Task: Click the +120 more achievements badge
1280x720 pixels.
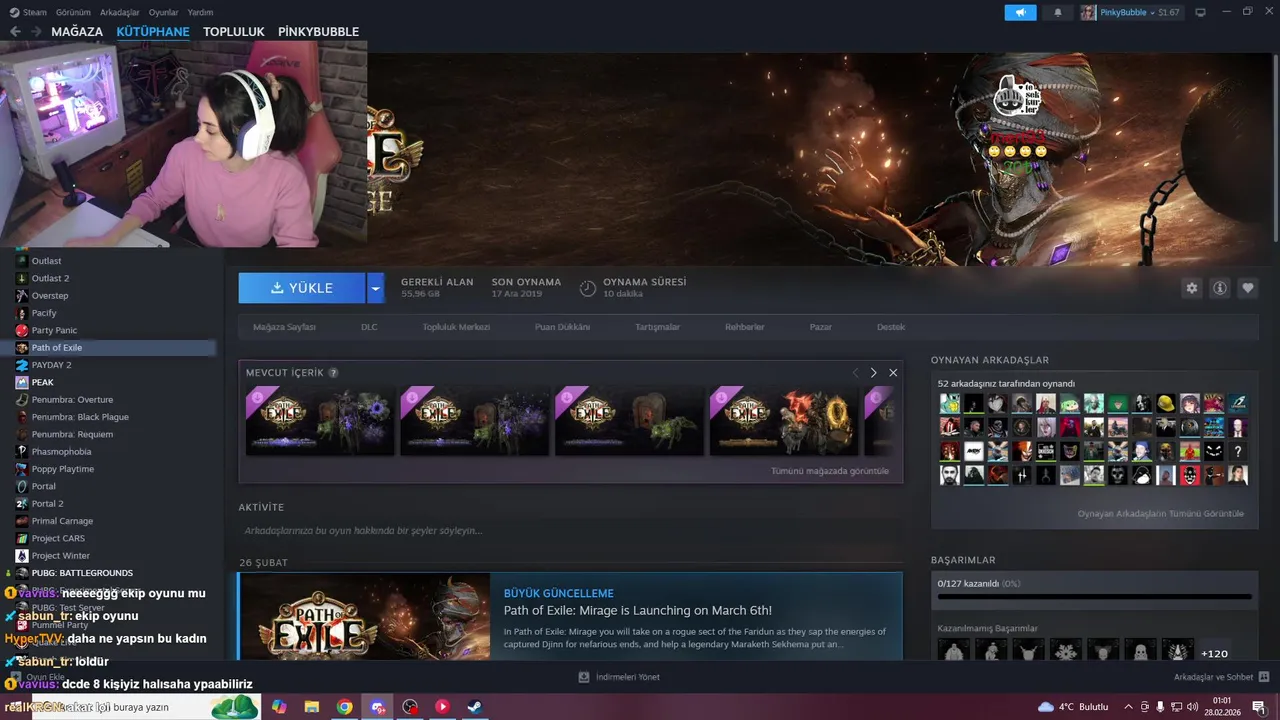Action: pyautogui.click(x=1214, y=653)
